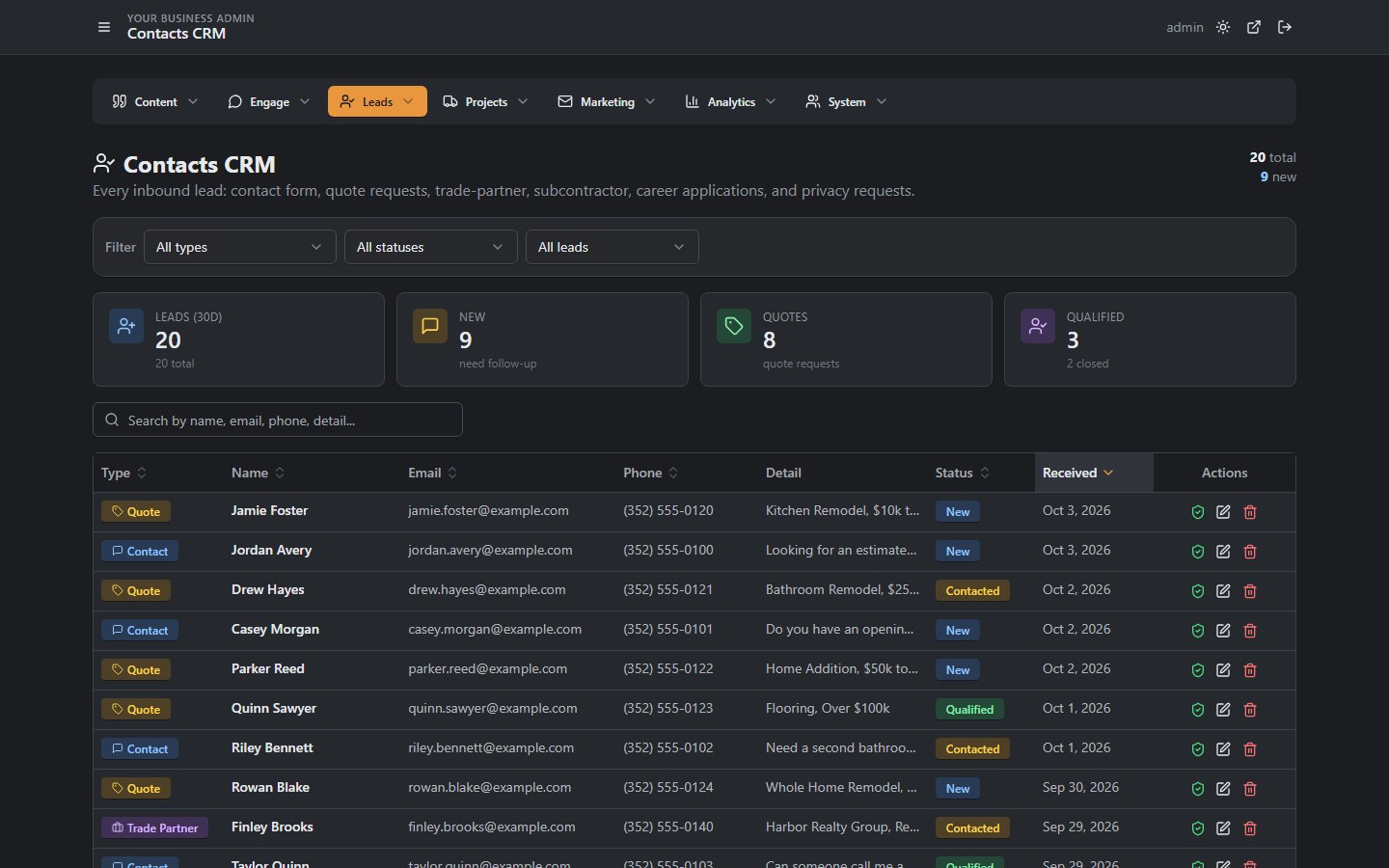This screenshot has width=1389, height=868.
Task: Edit Jordan Avery's lead record
Action: pos(1223,552)
